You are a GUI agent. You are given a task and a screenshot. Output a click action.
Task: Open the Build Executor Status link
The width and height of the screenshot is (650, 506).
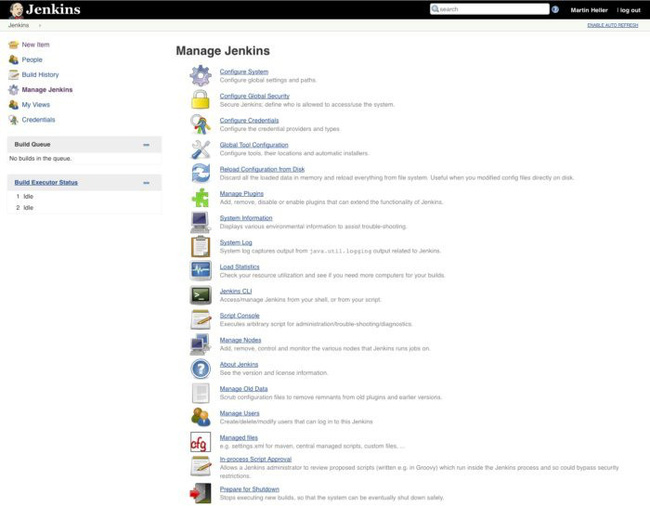[46, 182]
